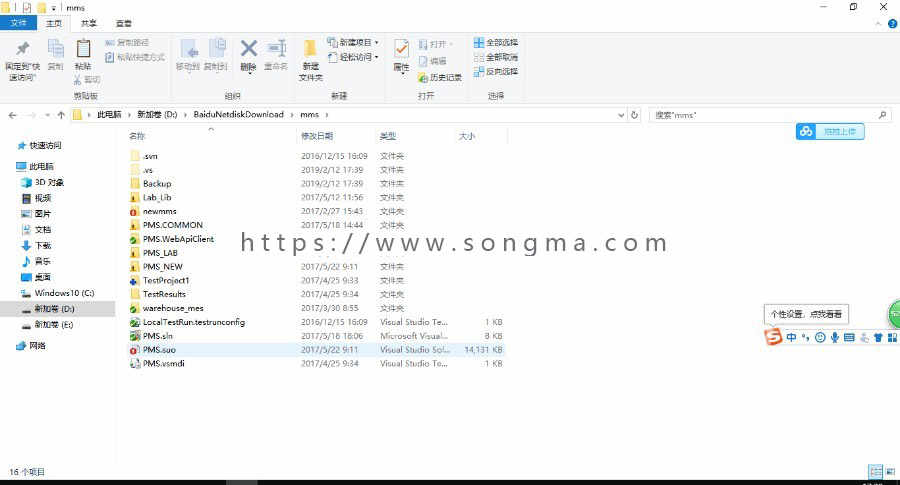This screenshot has width=900, height=485.
Task: Click the Baidu cloud upload button
Action: (830, 131)
